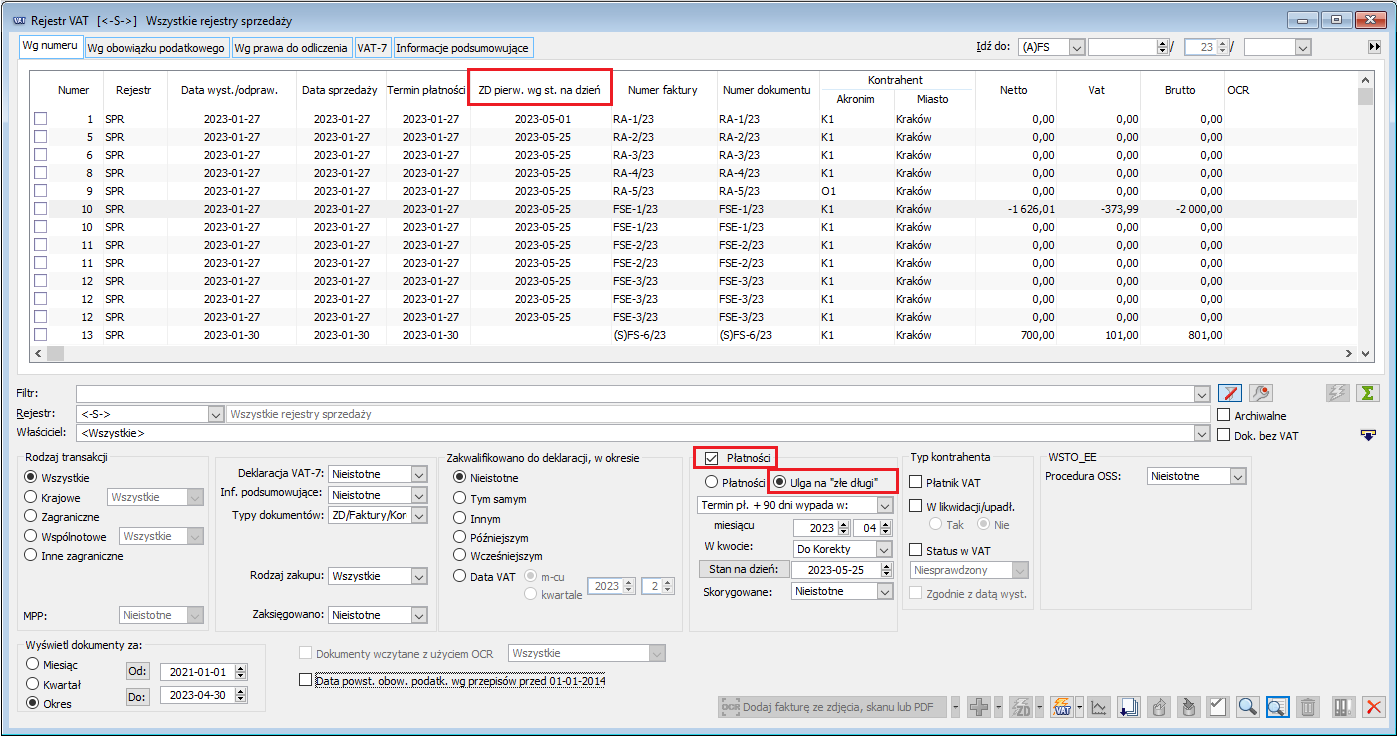Click the Stan na dzień button
The width and height of the screenshot is (1398, 737).
click(x=743, y=569)
